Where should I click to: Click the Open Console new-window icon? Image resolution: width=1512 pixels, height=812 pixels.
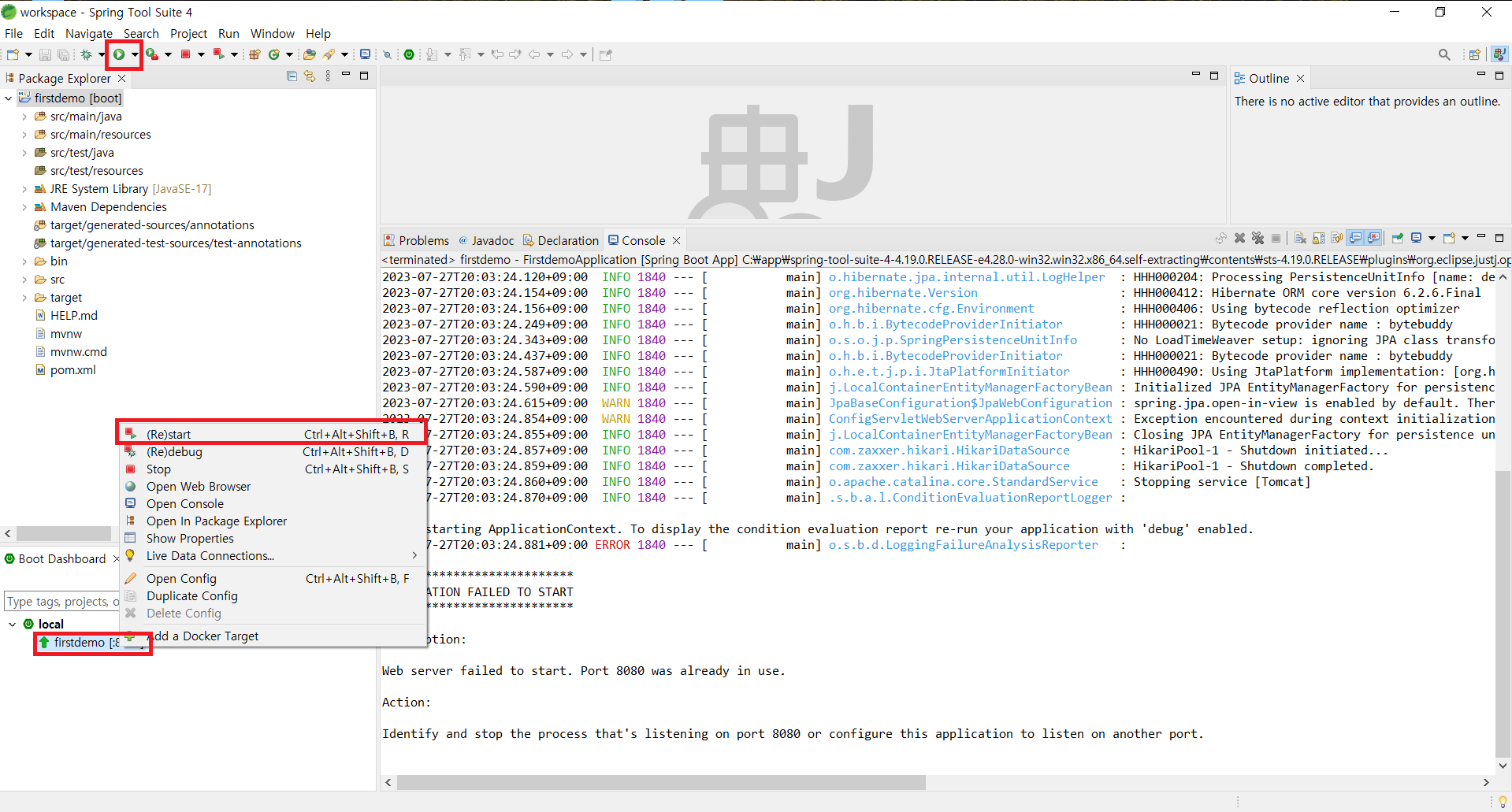1449,238
